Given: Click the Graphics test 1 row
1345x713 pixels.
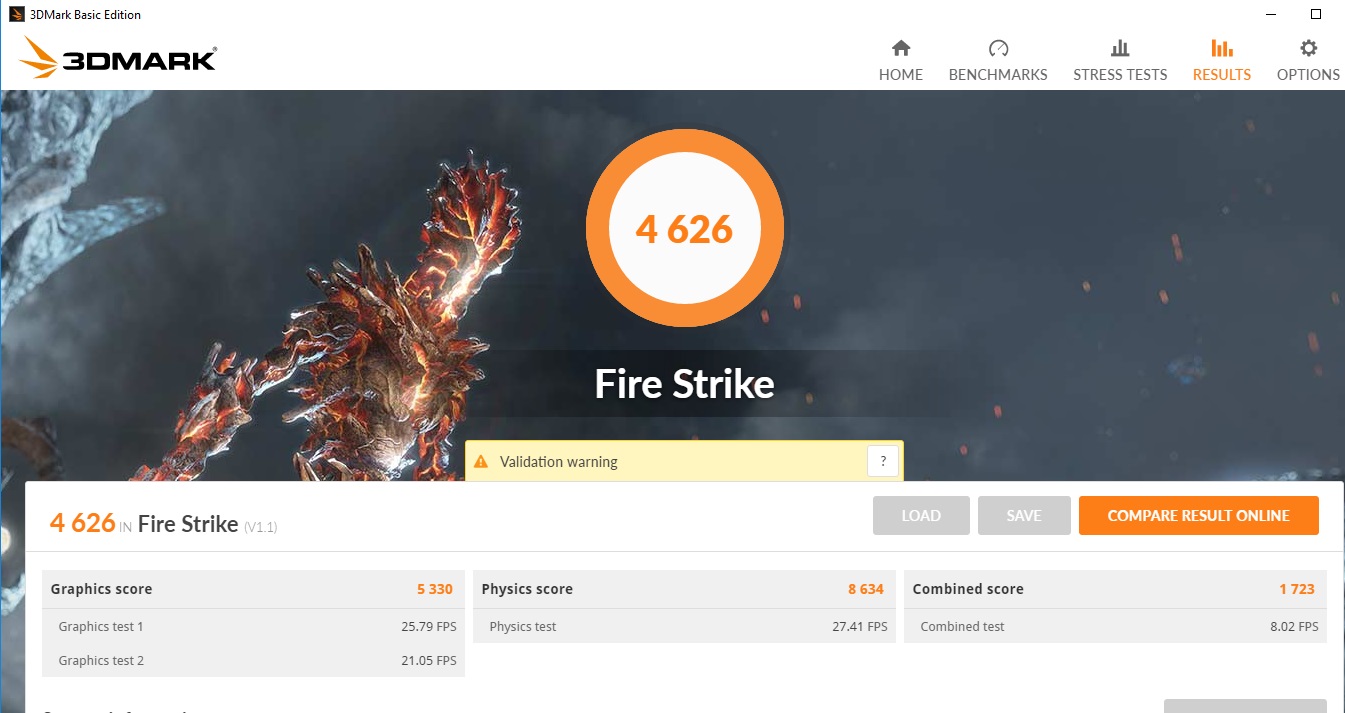Looking at the screenshot, I should [254, 627].
